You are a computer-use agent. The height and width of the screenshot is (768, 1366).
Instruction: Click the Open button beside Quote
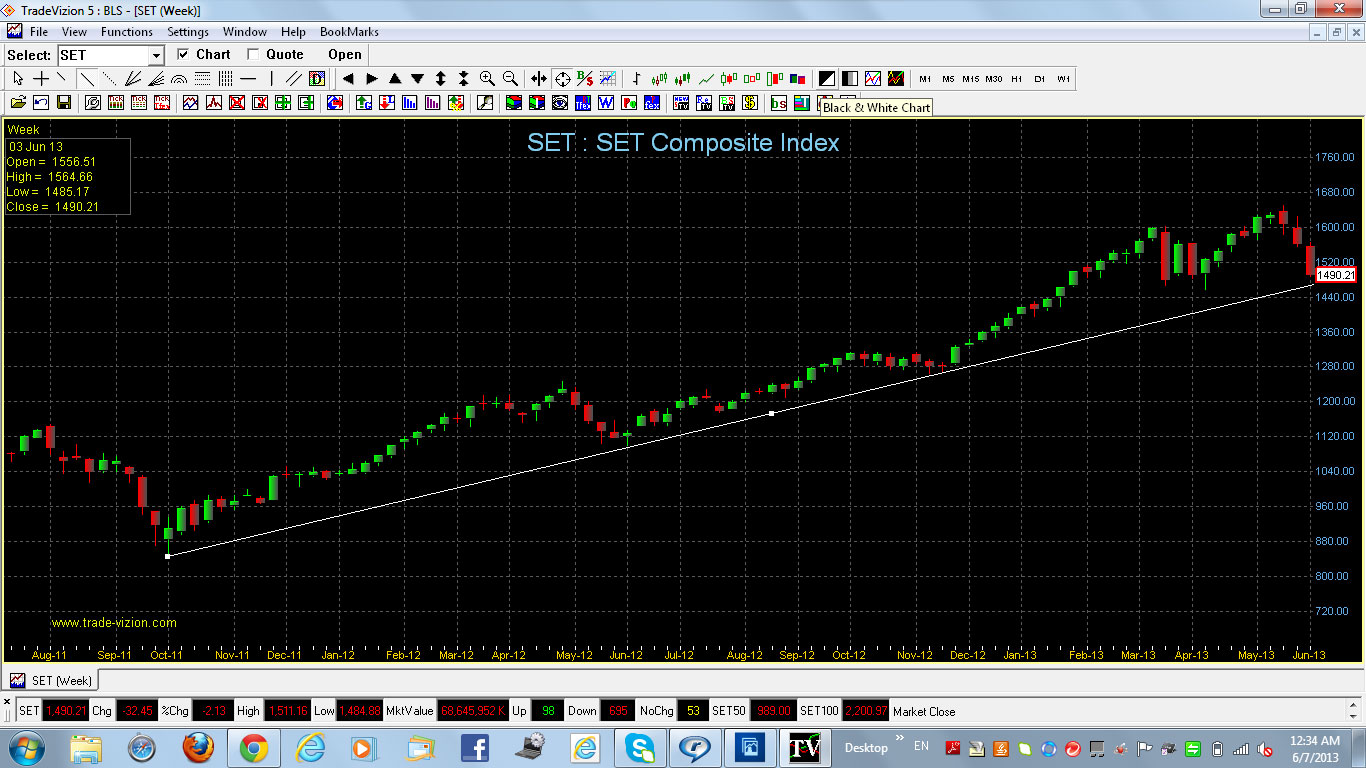[345, 54]
